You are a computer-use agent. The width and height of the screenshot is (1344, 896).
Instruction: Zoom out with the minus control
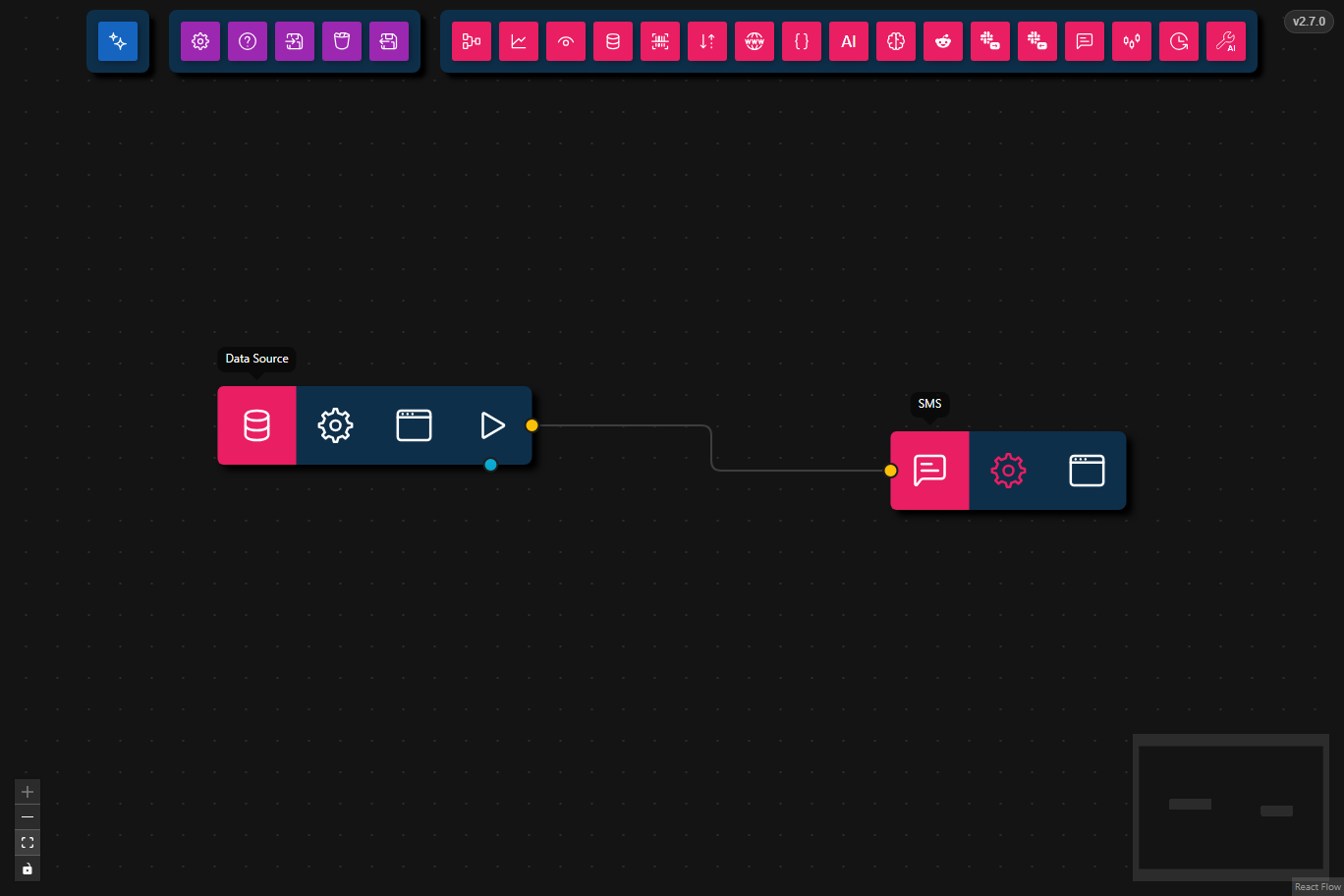click(x=28, y=817)
